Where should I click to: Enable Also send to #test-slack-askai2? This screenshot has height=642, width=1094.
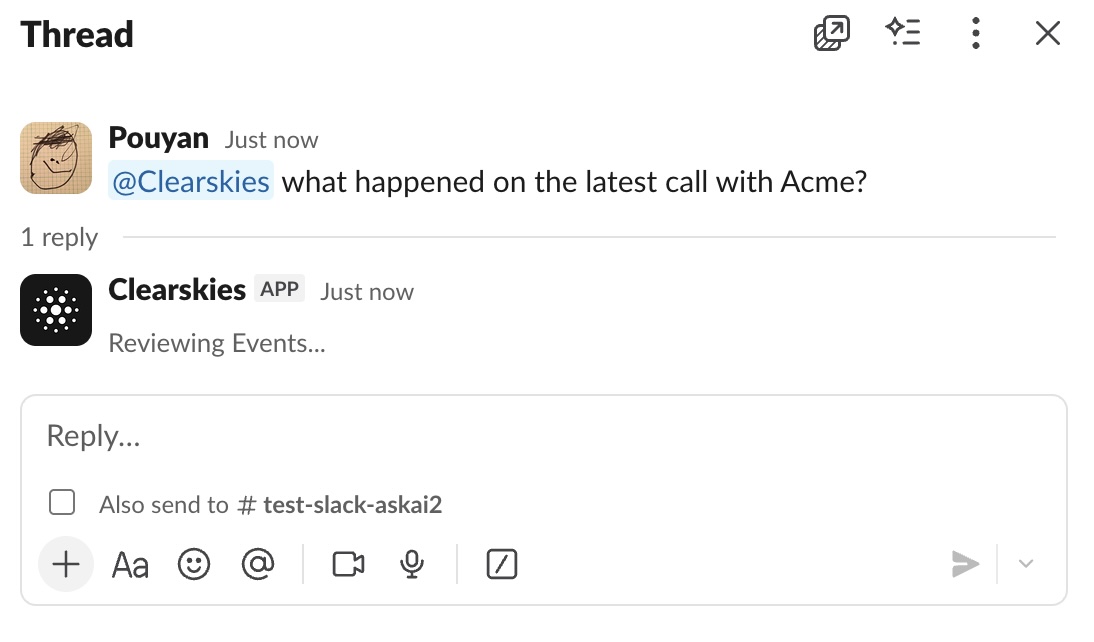point(62,503)
